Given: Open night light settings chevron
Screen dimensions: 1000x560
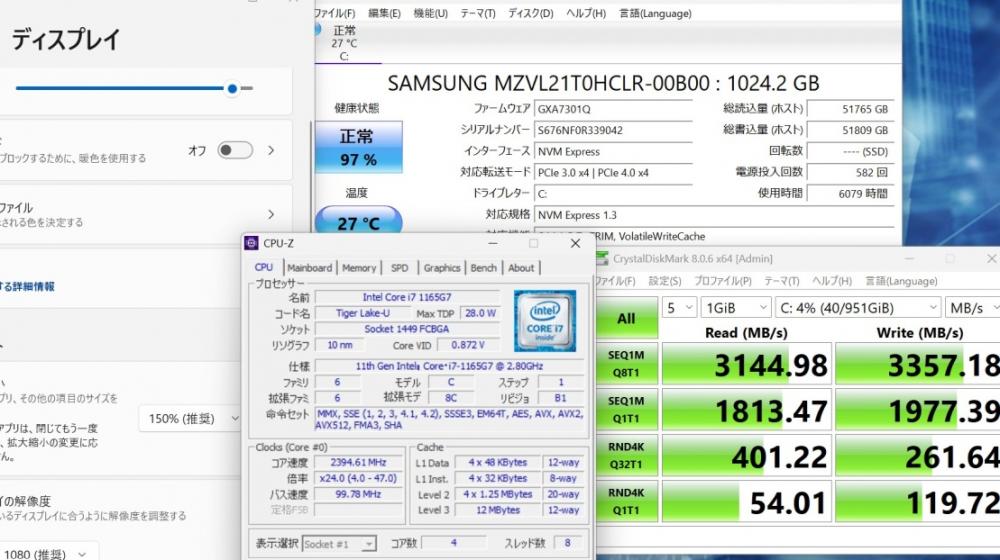Looking at the screenshot, I should [271, 151].
